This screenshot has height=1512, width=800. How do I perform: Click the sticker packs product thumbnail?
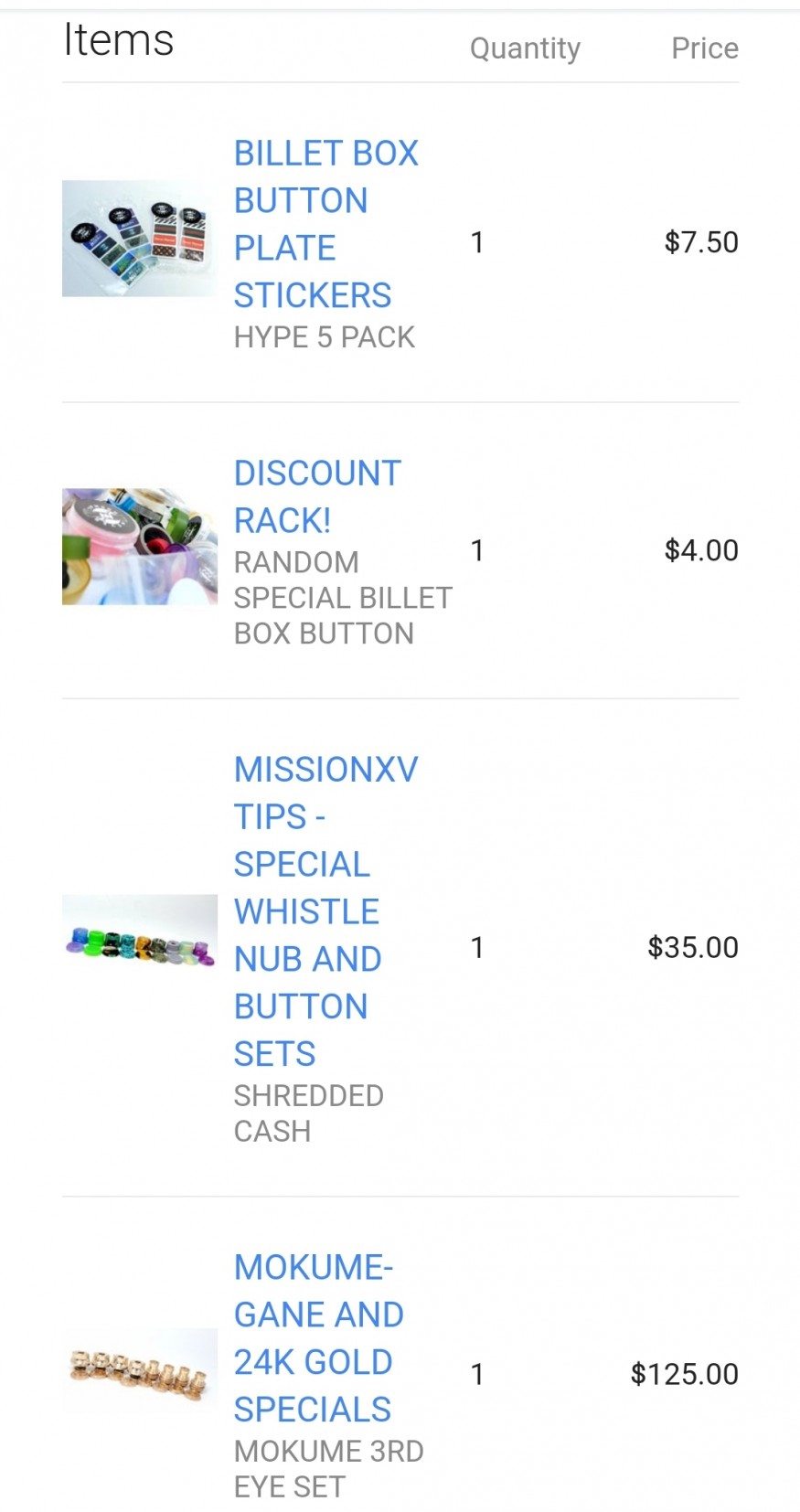pyautogui.click(x=139, y=239)
